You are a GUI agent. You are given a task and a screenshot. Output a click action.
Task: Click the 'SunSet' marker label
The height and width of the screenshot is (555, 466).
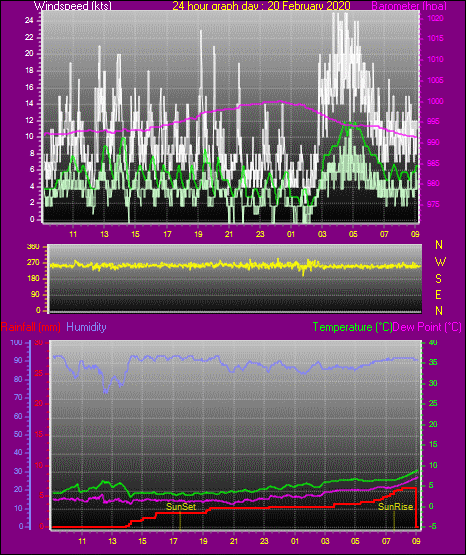tap(181, 507)
